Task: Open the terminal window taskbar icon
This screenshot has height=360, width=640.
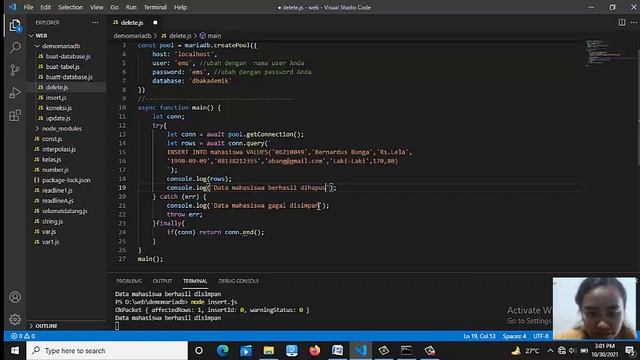Action: [x=406, y=351]
